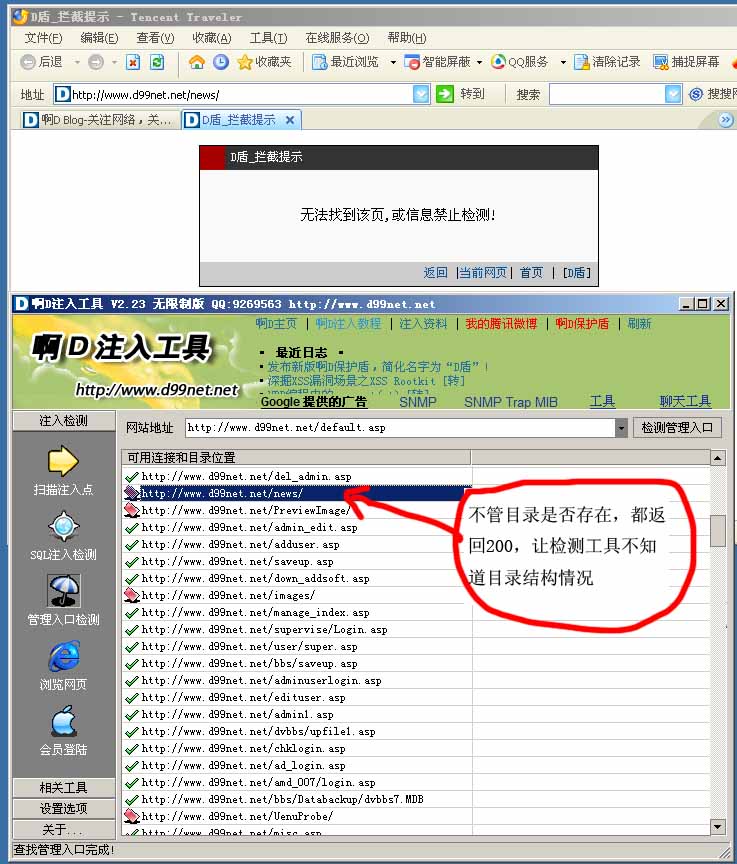Expand the Forward button history dropdown arrow
Viewport: 737px width, 864px height.
115,62
